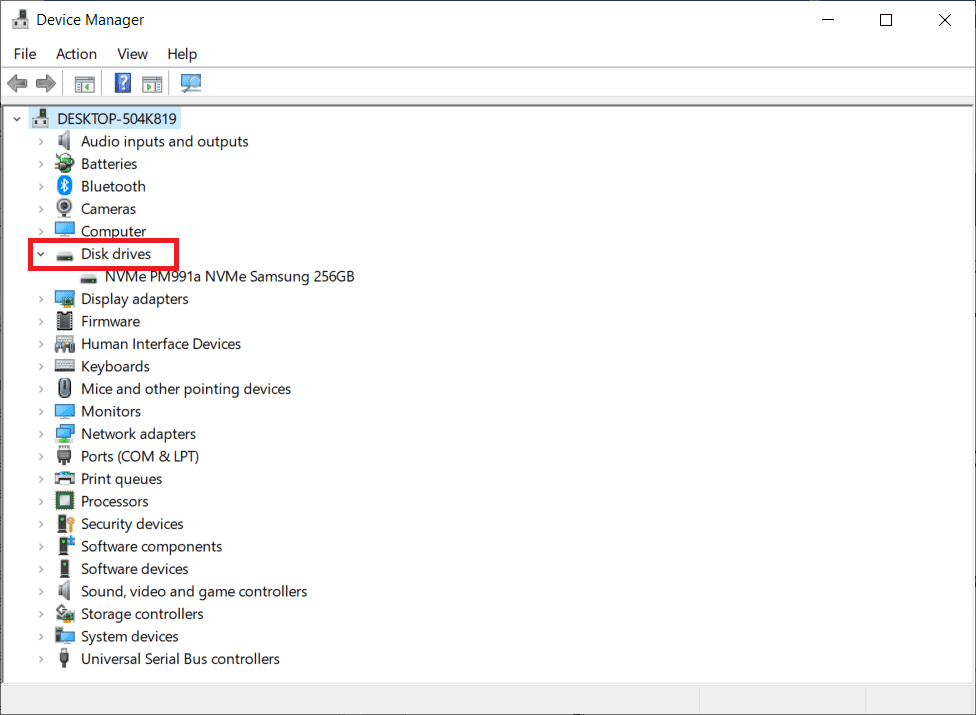The width and height of the screenshot is (976, 715).
Task: Select the Security devices label
Action: click(x=132, y=523)
